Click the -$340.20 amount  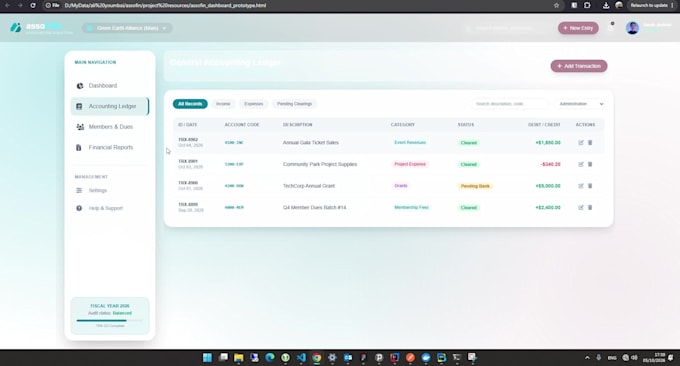coord(550,164)
